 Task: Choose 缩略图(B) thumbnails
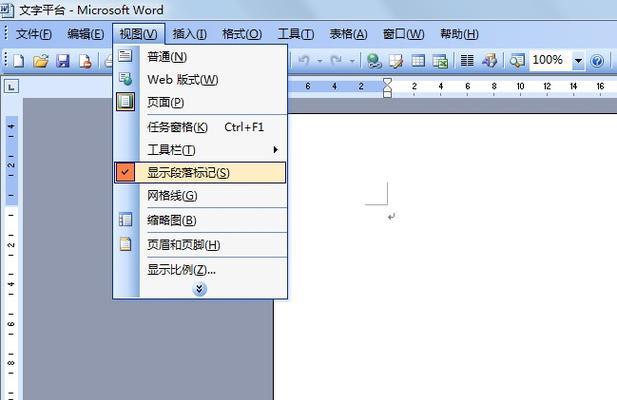(x=200, y=220)
